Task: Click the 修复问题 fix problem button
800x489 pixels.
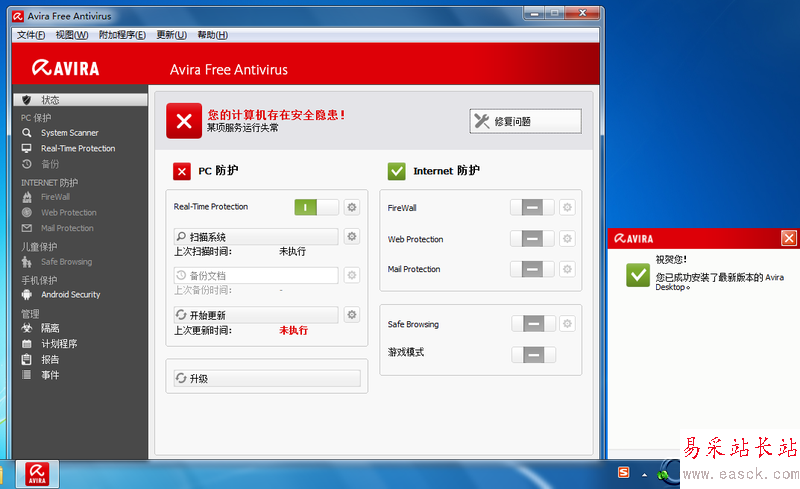Action: point(526,121)
